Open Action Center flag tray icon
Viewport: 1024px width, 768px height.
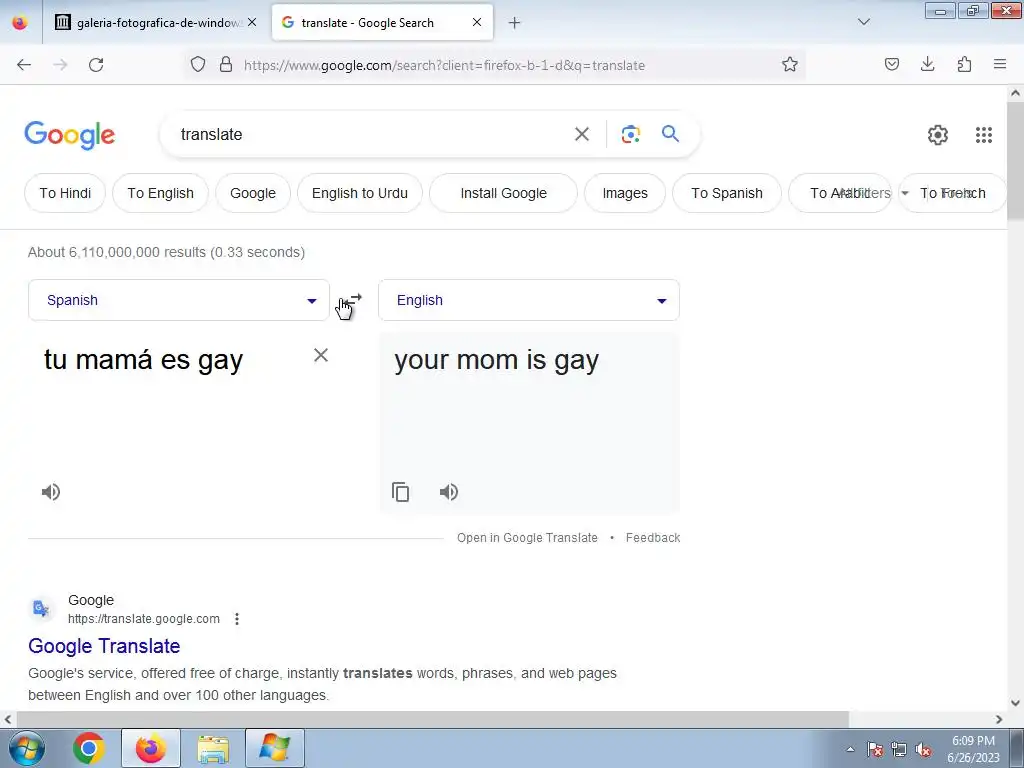pyautogui.click(x=874, y=750)
